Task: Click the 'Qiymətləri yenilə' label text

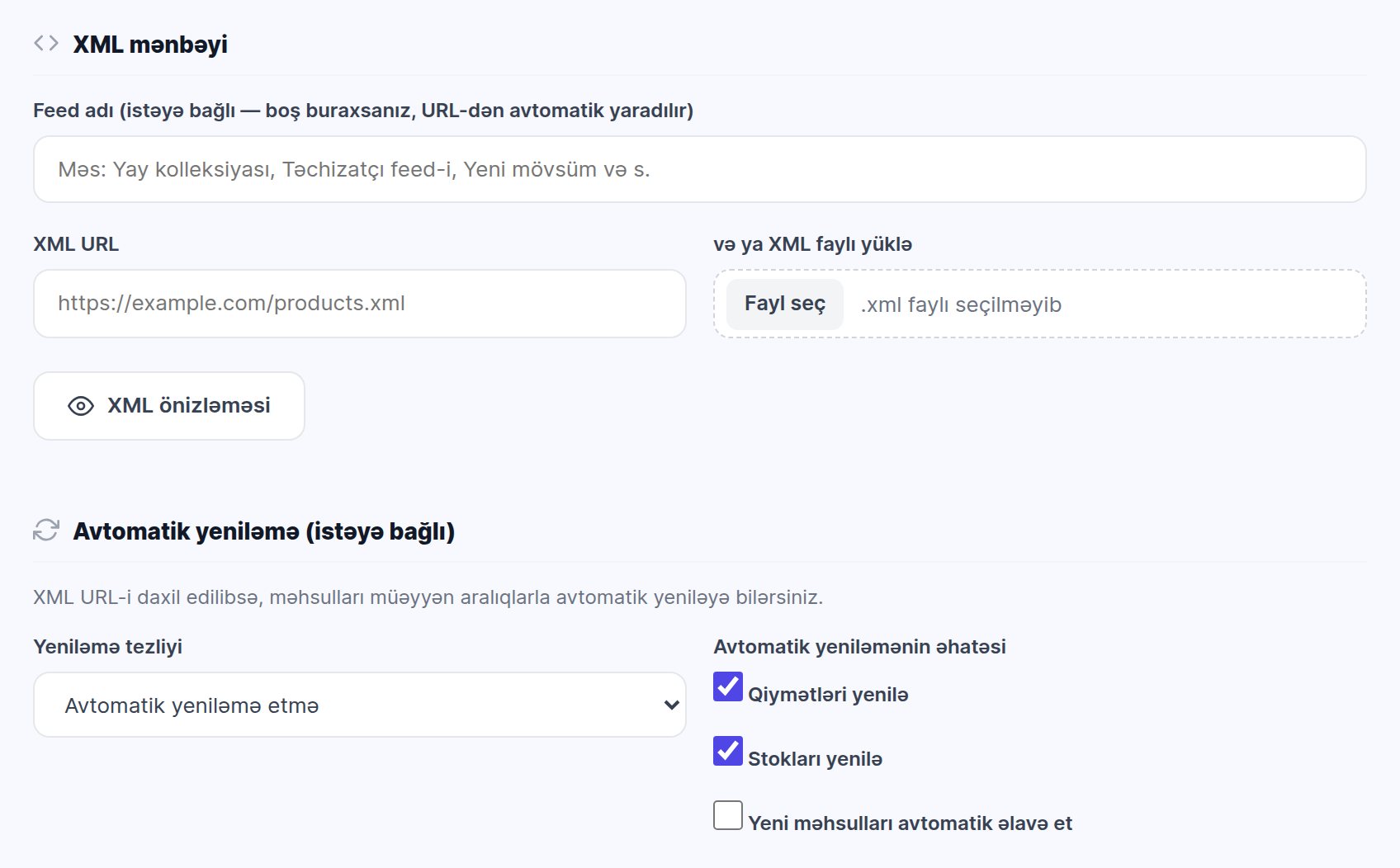Action: 828,695
